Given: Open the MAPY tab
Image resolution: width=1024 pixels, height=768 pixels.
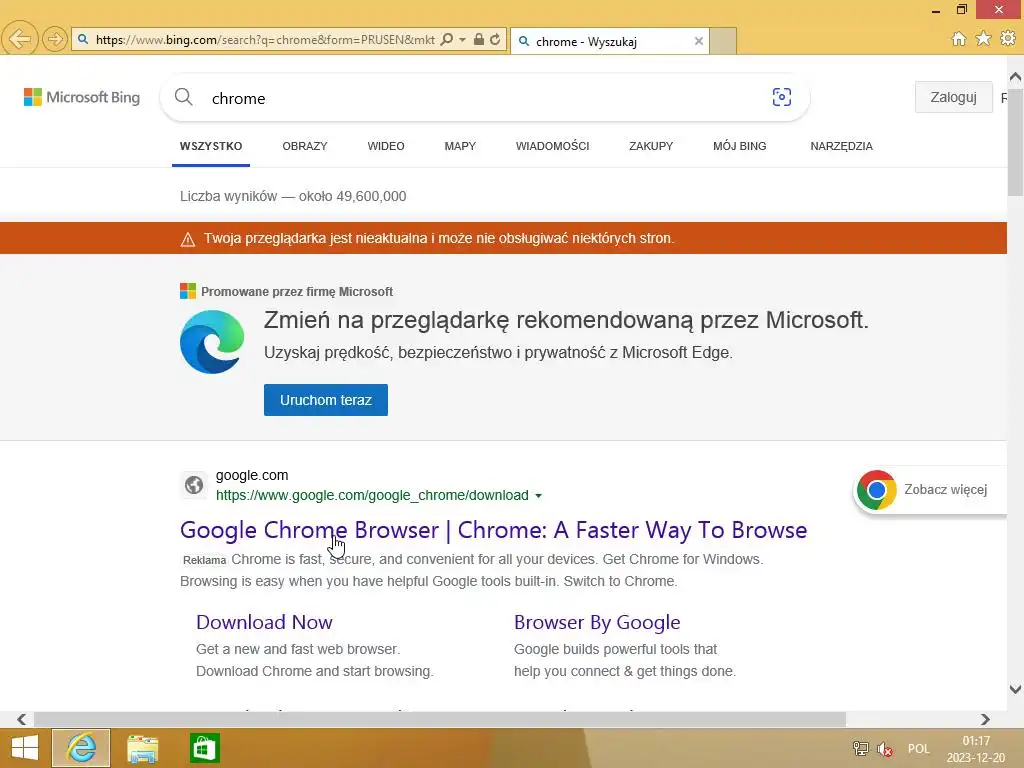Looking at the screenshot, I should tap(460, 146).
